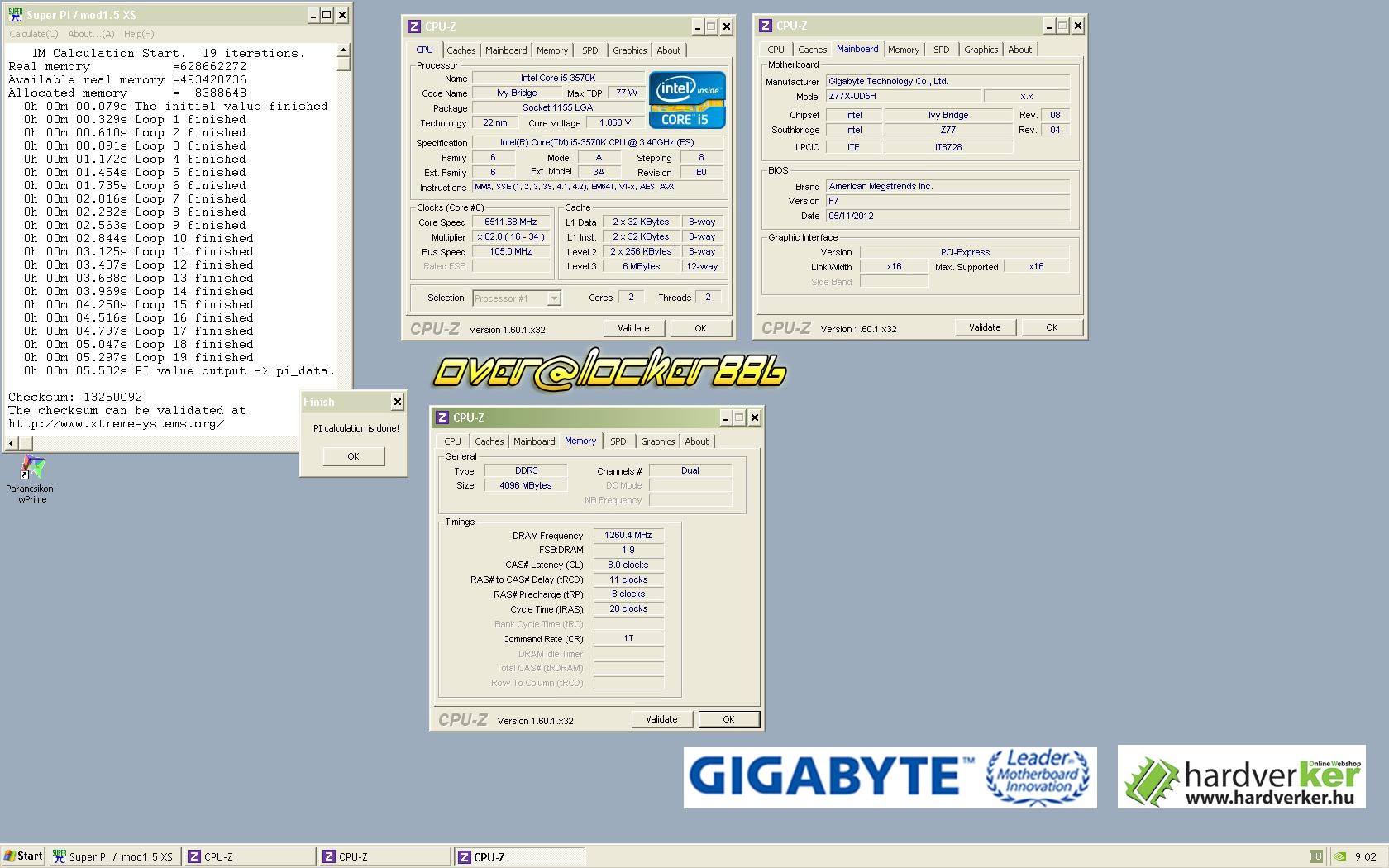
Task: Select Mainboard tab in CPU-Z Memory window
Action: (x=534, y=441)
